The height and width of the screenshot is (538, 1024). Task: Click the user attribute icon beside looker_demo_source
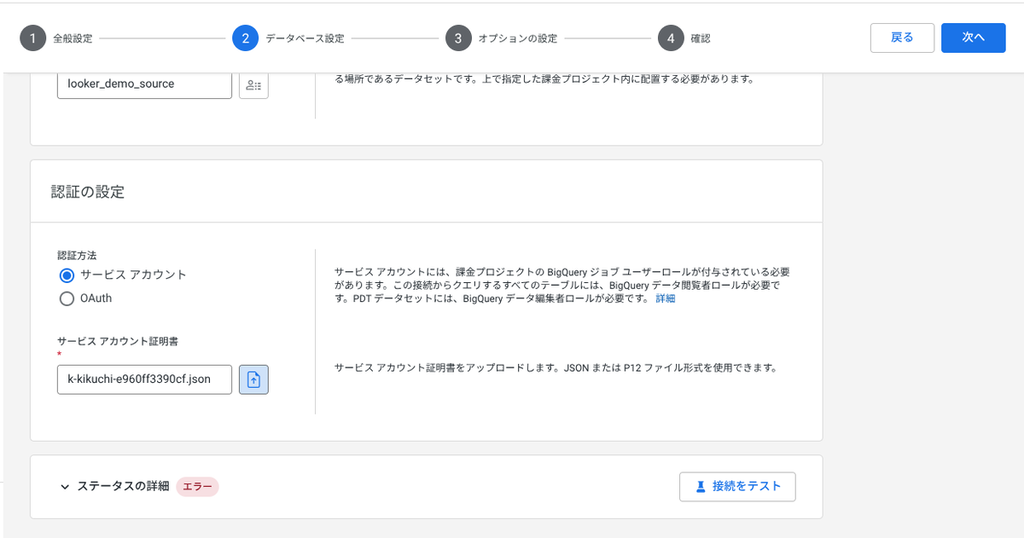253,85
